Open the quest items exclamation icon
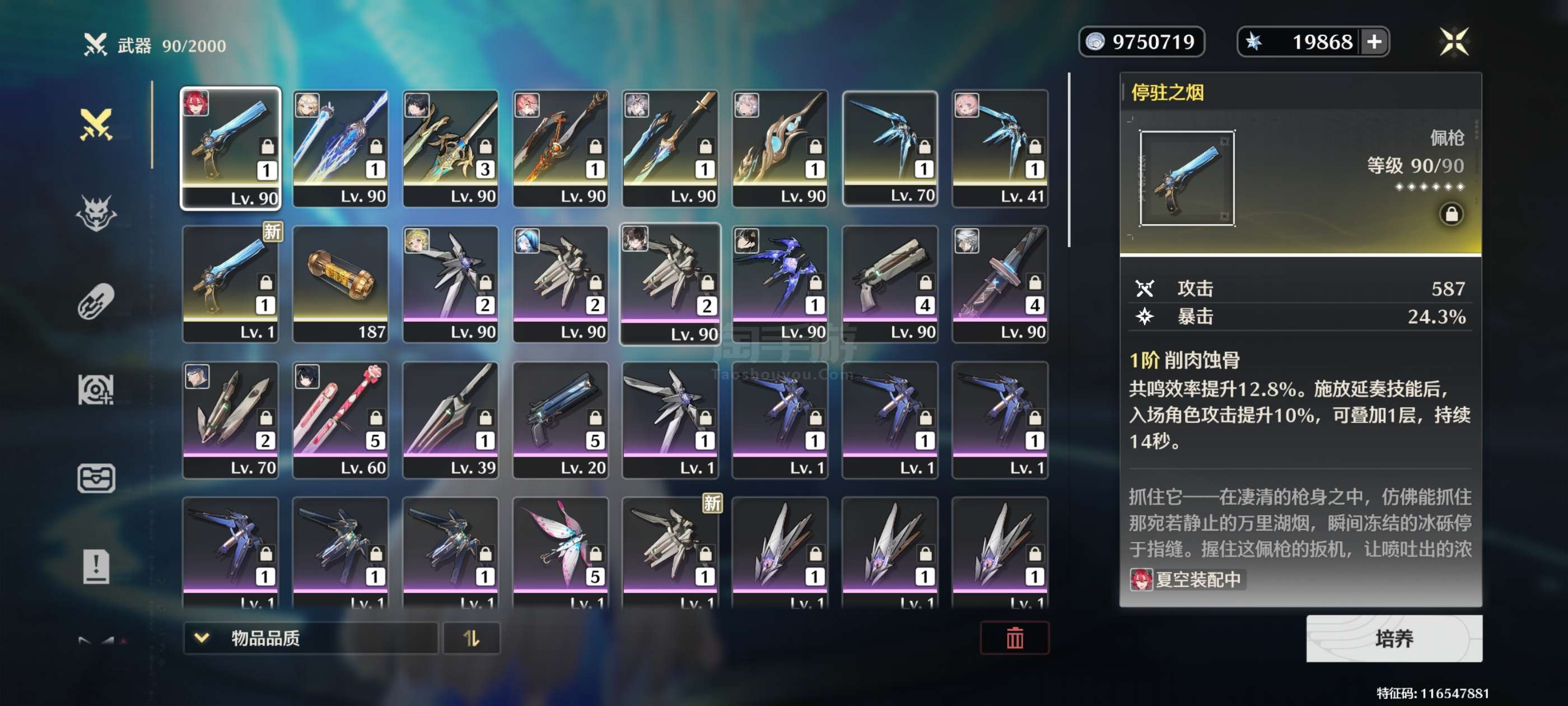The height and width of the screenshot is (706, 1568). point(96,566)
